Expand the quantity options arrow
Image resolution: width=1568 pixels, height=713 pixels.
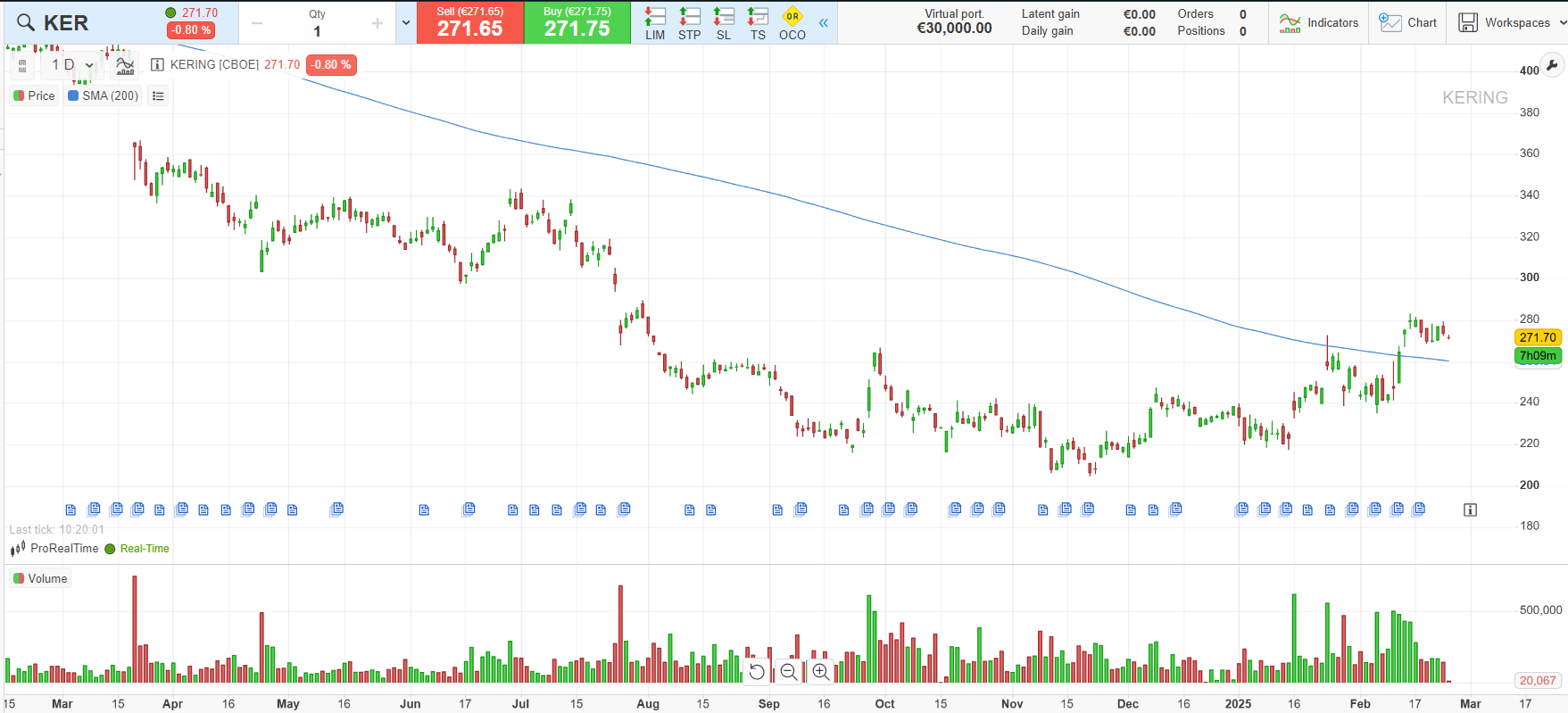coord(406,23)
